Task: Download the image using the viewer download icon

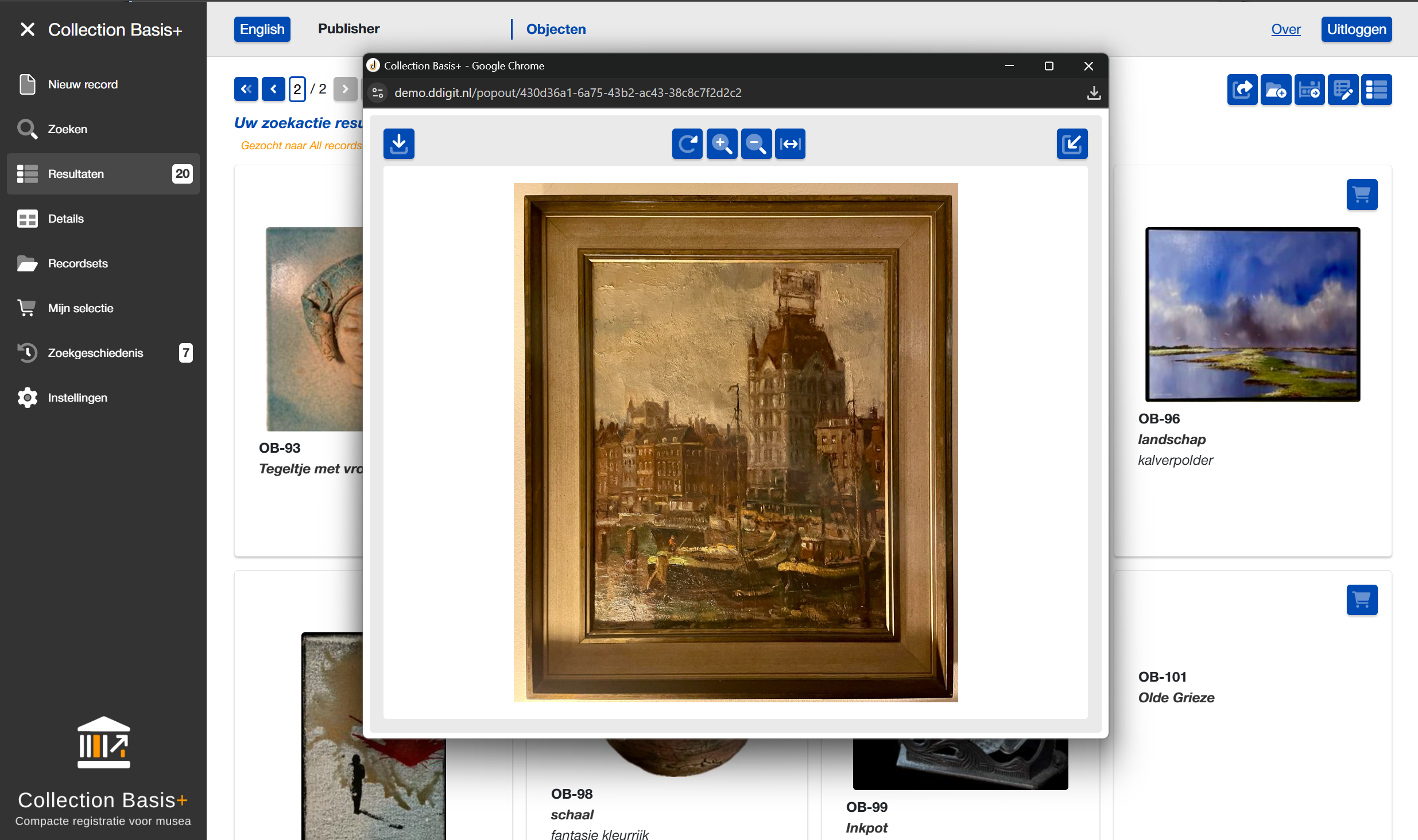Action: tap(398, 143)
